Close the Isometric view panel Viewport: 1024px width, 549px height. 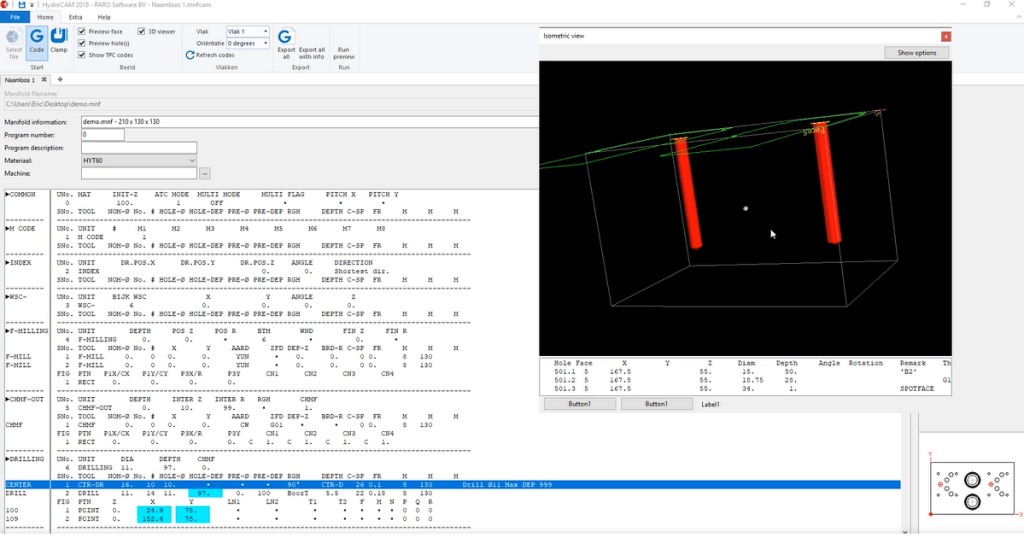(946, 37)
